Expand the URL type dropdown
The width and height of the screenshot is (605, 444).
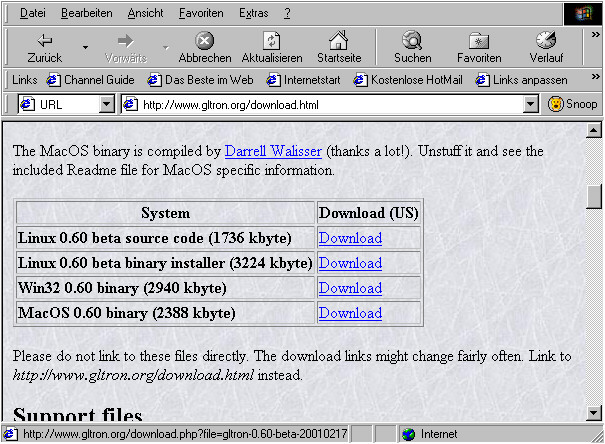(x=107, y=104)
